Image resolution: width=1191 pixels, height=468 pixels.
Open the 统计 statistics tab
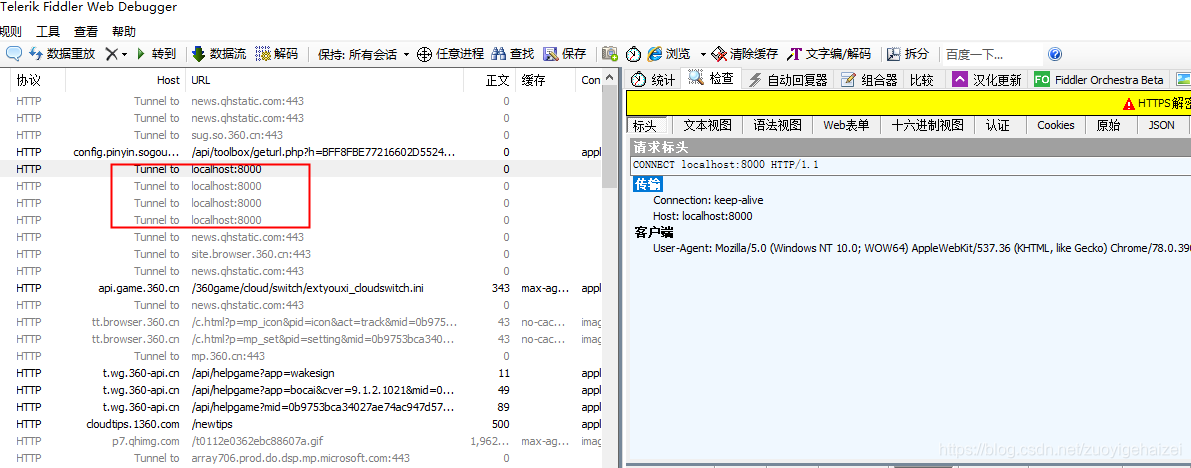(x=652, y=80)
